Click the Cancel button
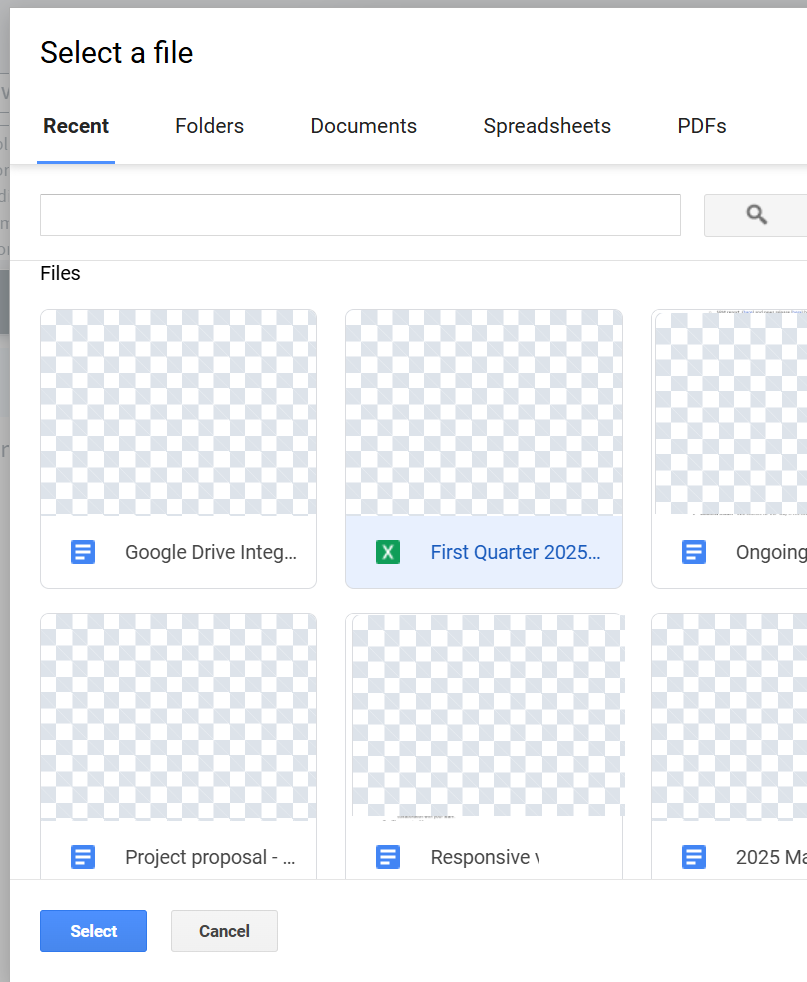 tap(224, 931)
